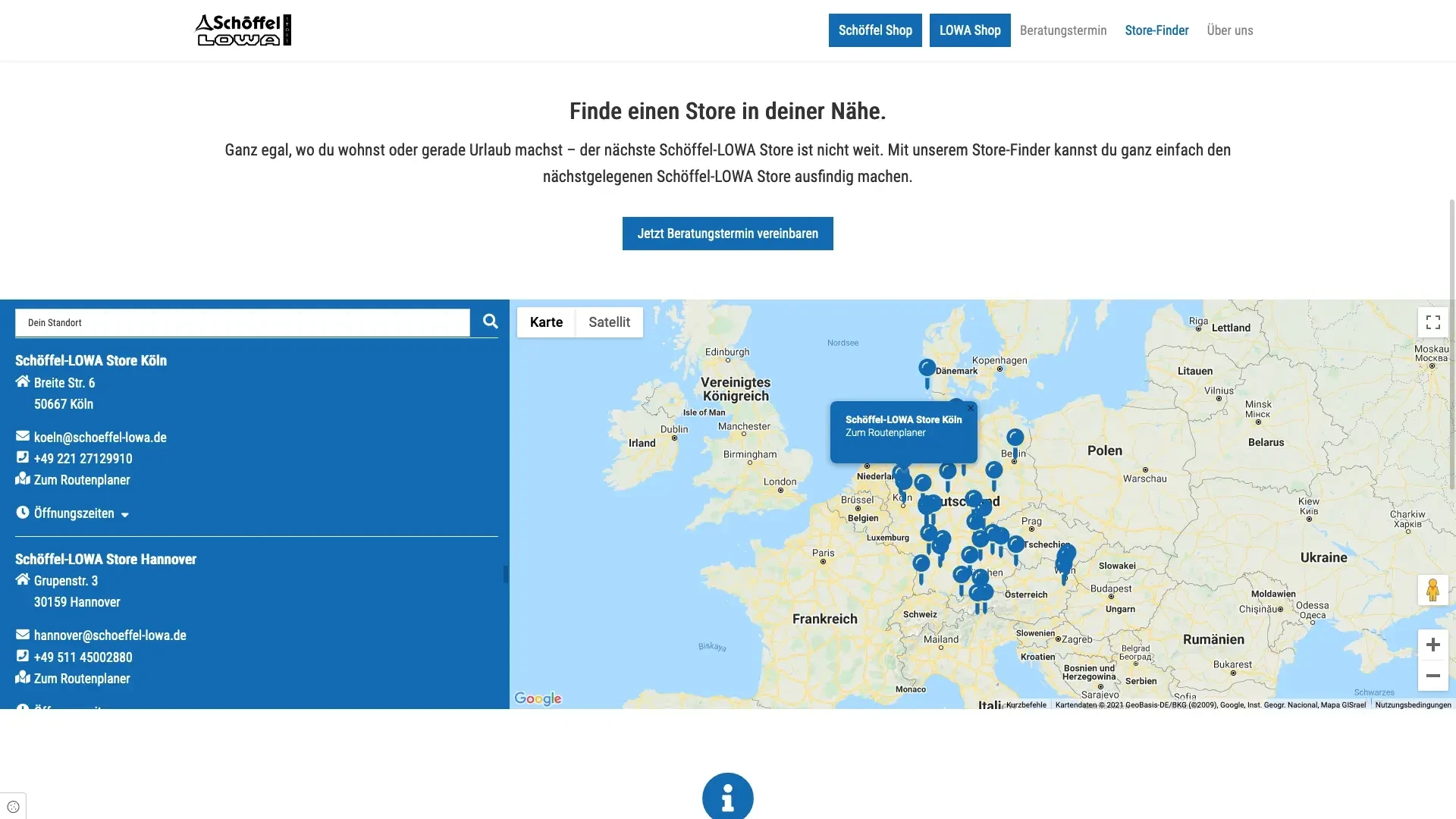Select the Schöffel-LOWA Store Hannover heading
Screen dimensions: 1456x819
tap(105, 559)
